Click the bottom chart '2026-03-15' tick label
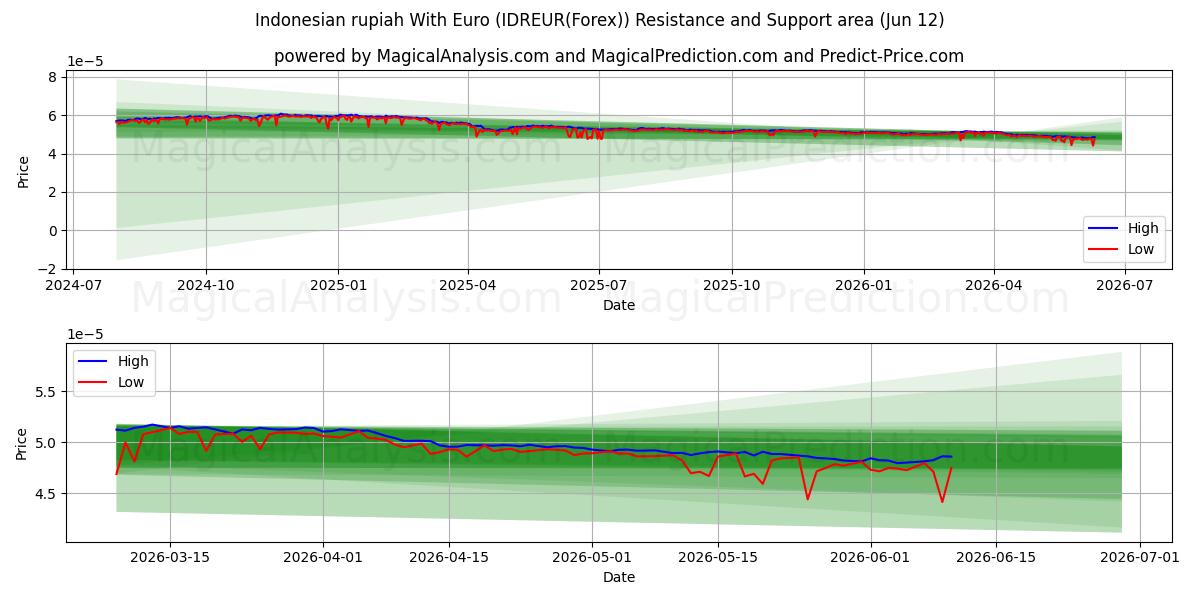 tap(169, 558)
